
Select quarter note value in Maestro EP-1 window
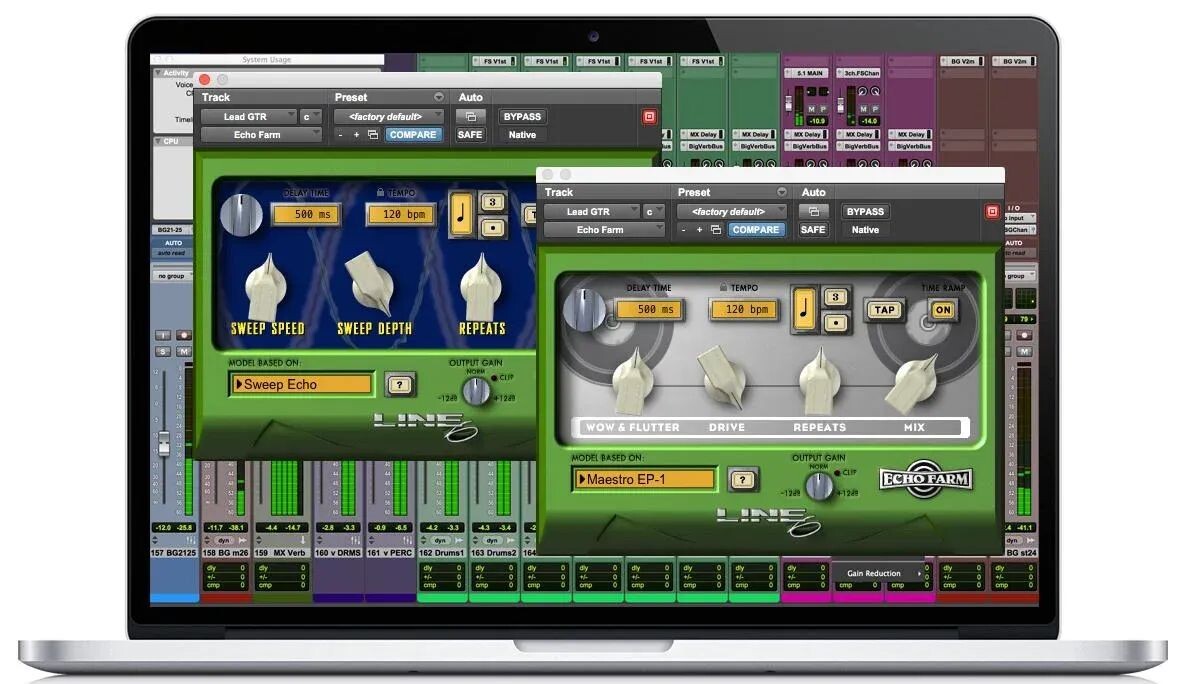pos(804,309)
